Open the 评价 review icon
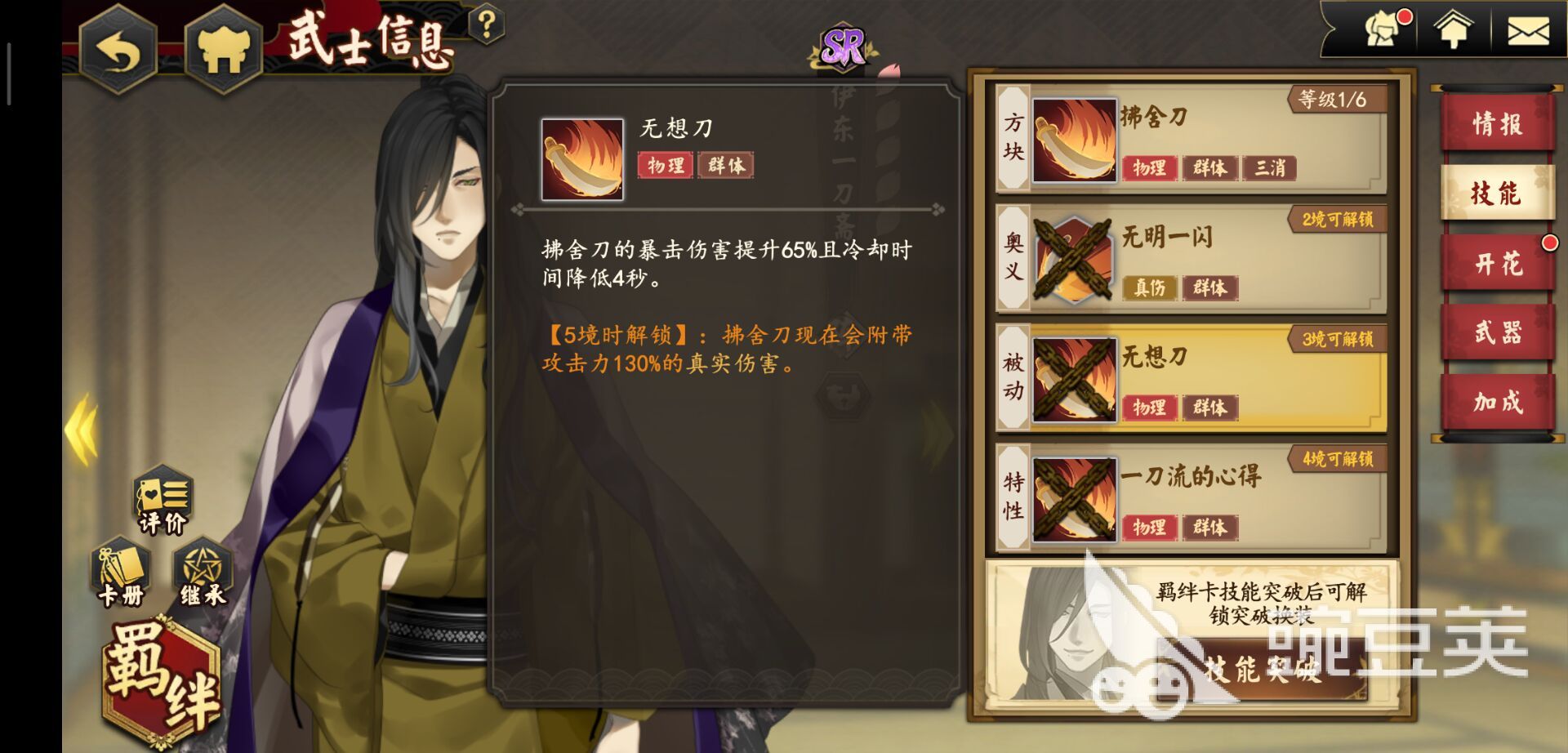Screen dimensions: 1568x753 163,499
